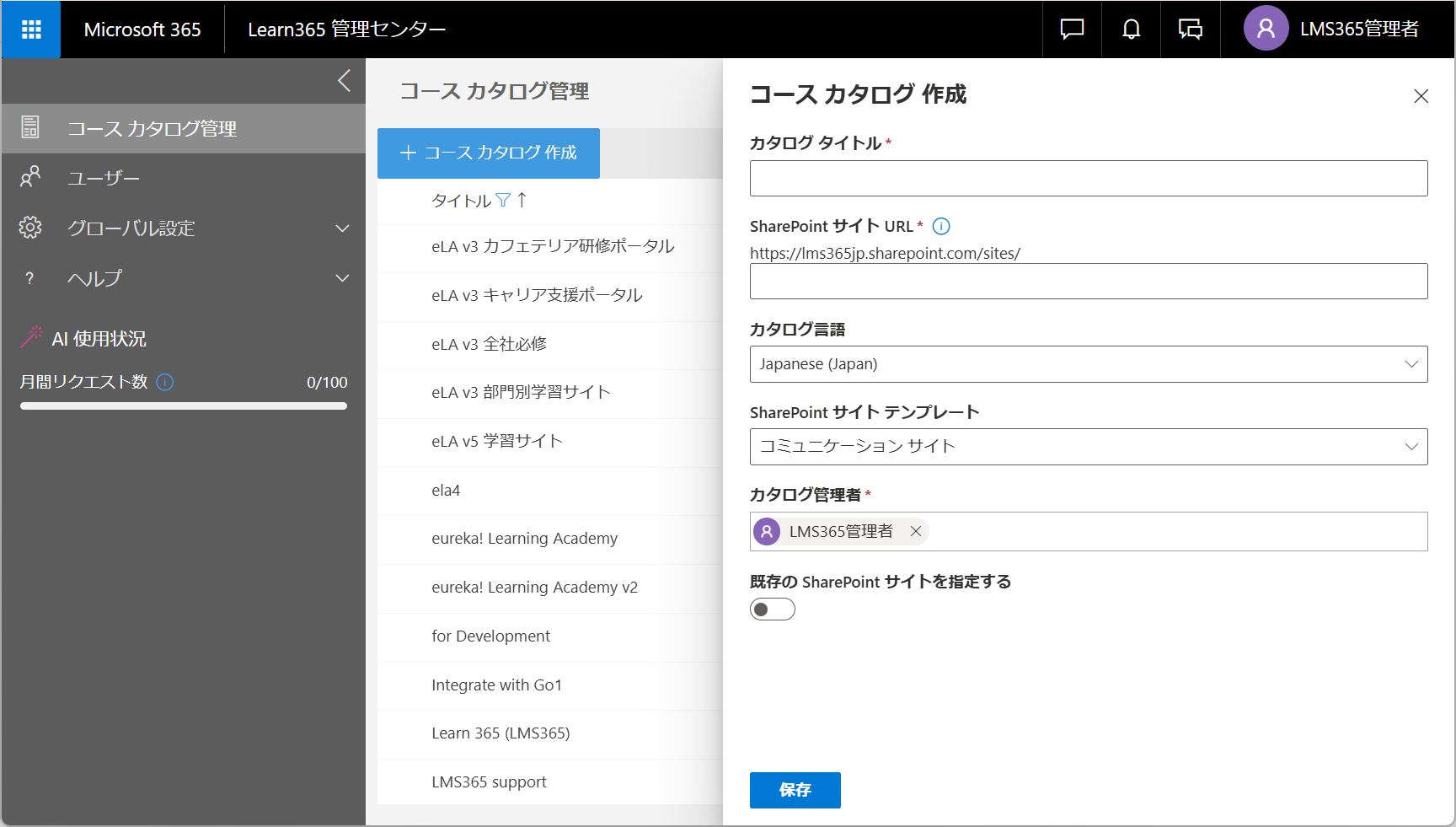
Task: Collapse the left navigation with chevron
Action: pyautogui.click(x=344, y=81)
